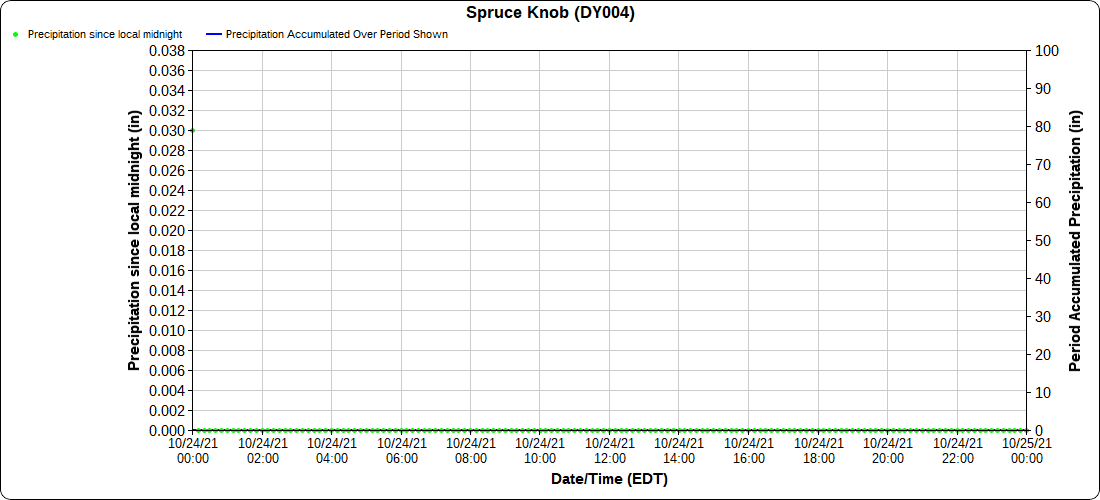The height and width of the screenshot is (500, 1100).
Task: Click the 10/24/21 00:00 x-axis label
Action: tap(193, 450)
